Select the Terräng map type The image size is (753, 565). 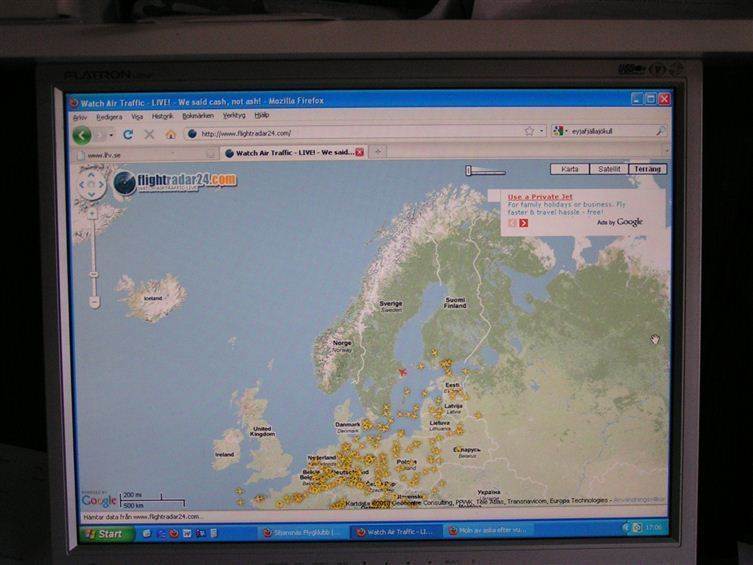(648, 169)
